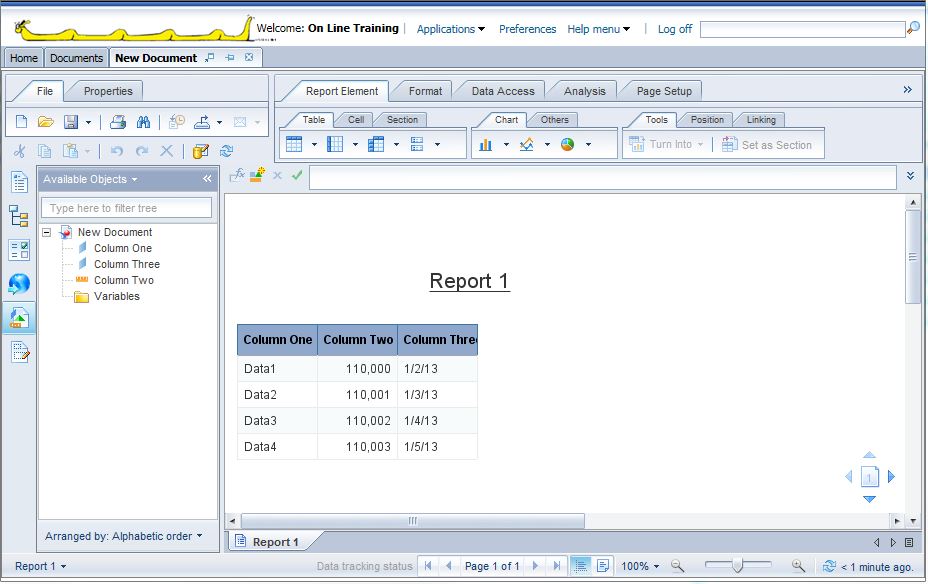Select Column Two in the objects tree

tap(124, 280)
